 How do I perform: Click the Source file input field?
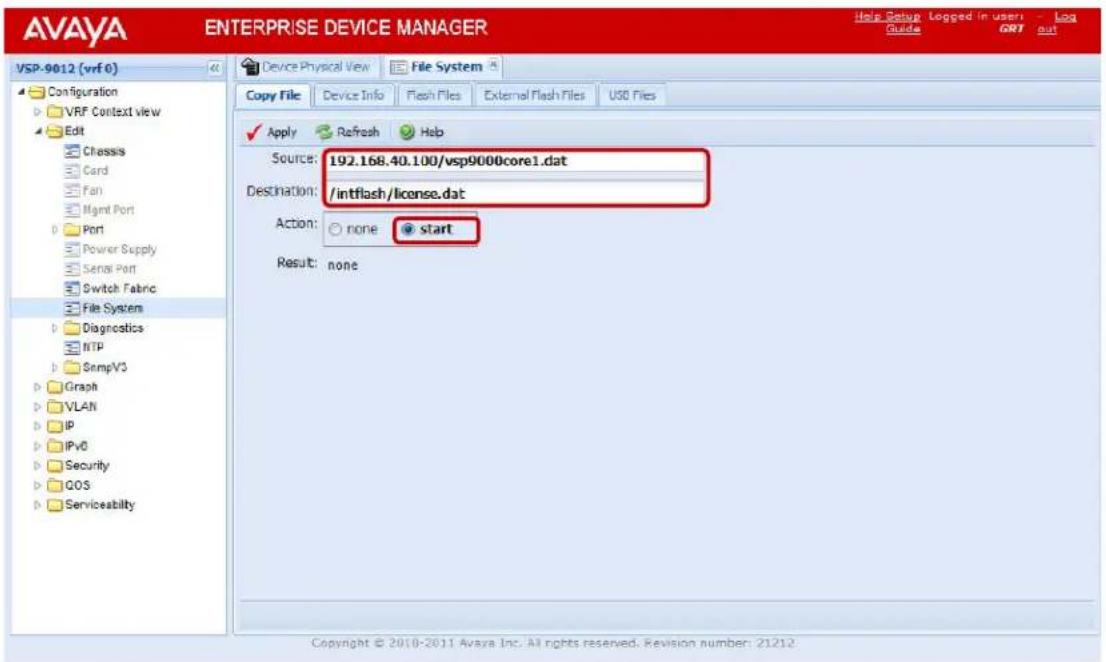click(x=516, y=161)
